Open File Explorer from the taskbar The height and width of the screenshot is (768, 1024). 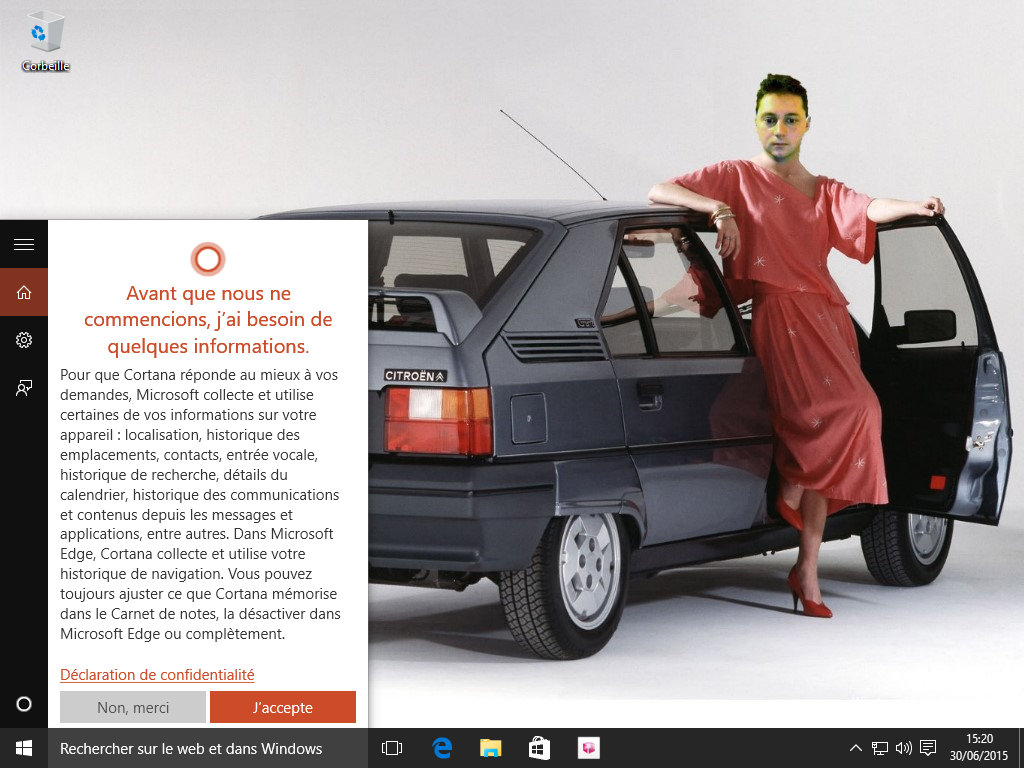[490, 748]
